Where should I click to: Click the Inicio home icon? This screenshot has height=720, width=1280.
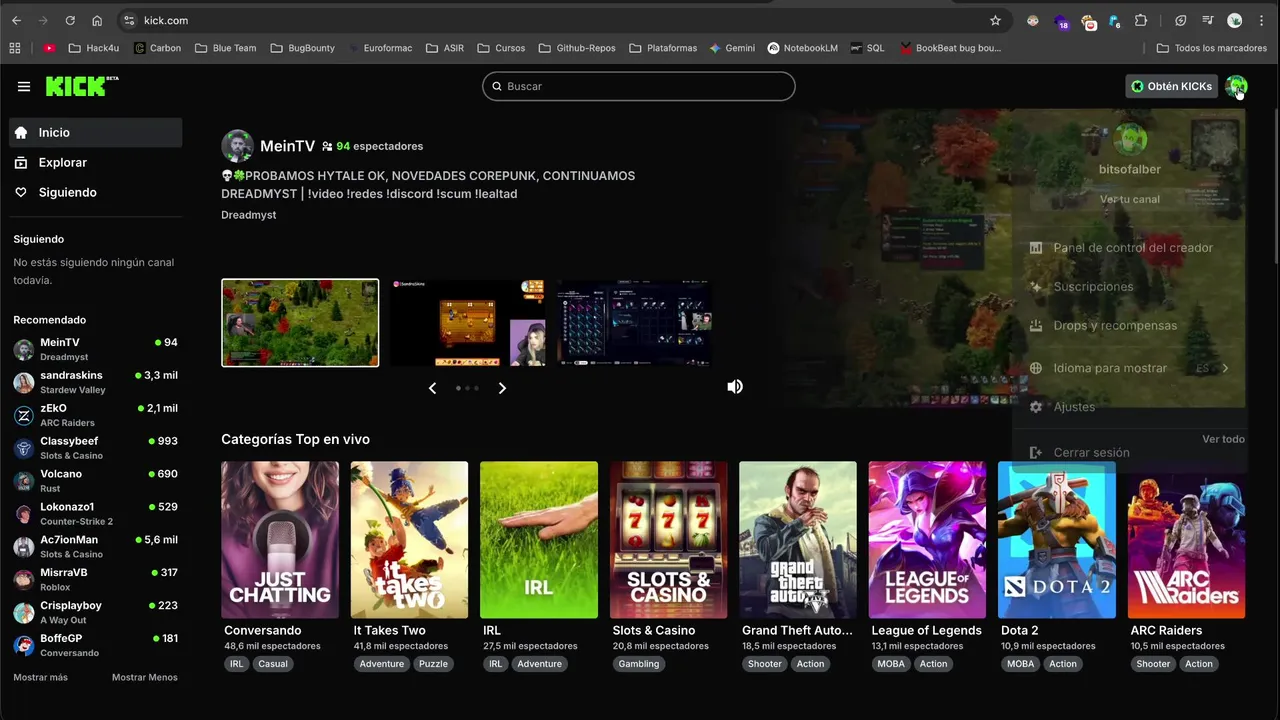21,132
